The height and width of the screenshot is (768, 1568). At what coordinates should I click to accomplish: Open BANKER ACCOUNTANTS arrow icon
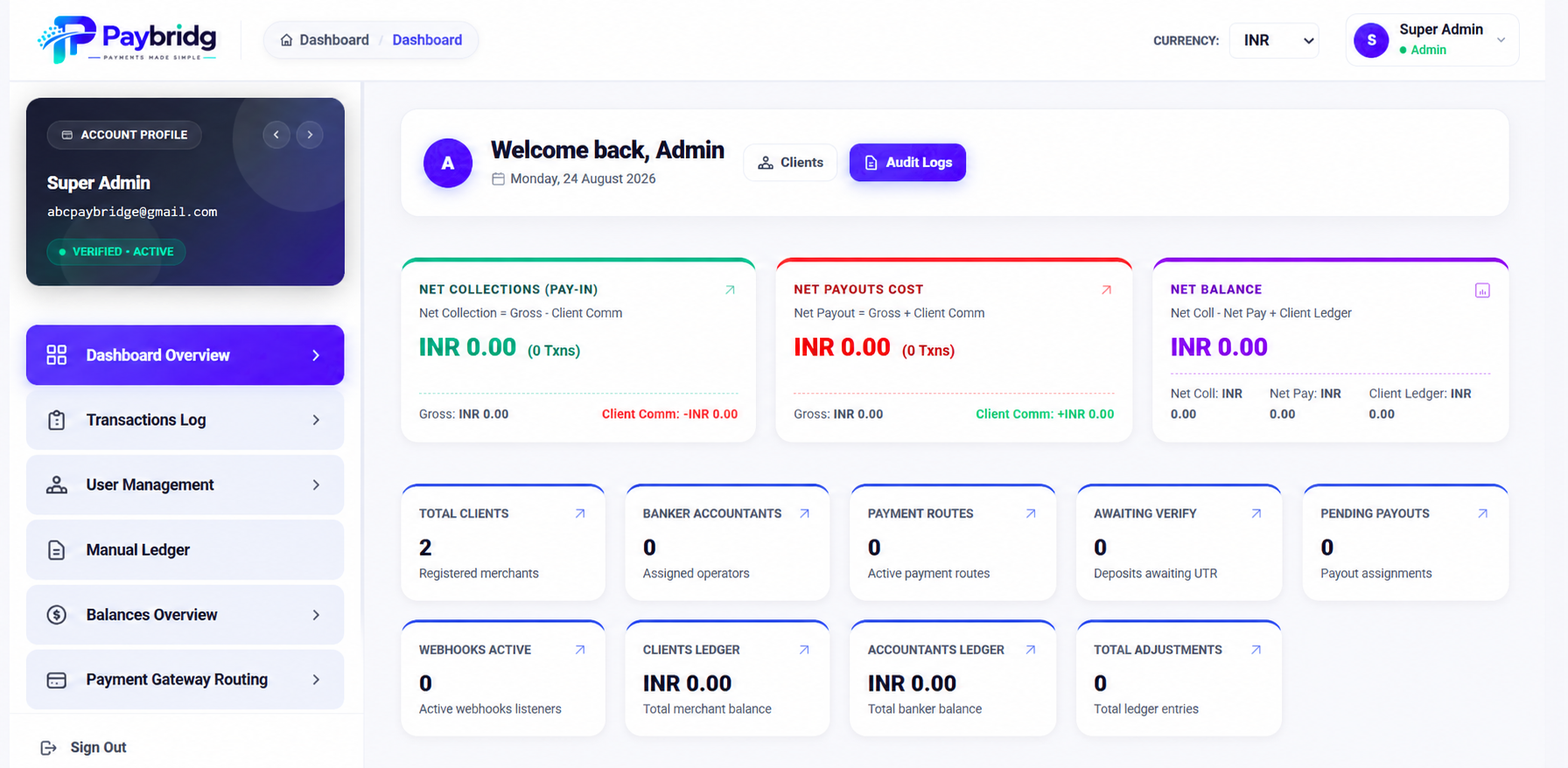(x=804, y=513)
